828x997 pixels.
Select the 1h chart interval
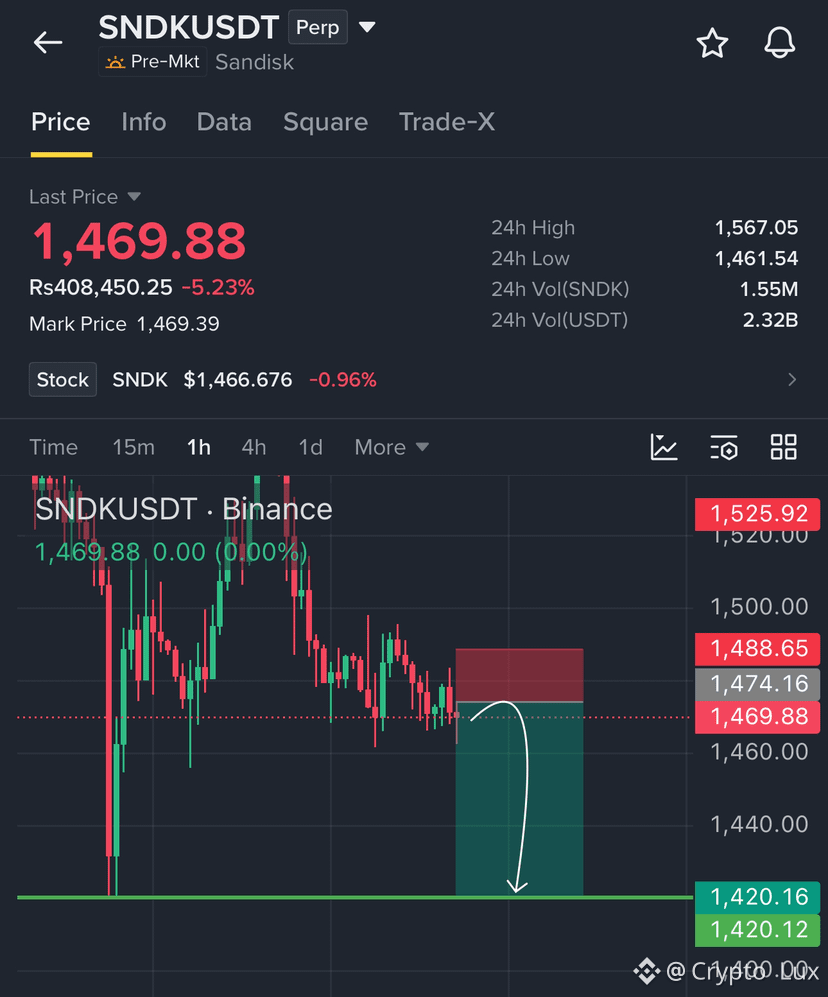pos(198,448)
